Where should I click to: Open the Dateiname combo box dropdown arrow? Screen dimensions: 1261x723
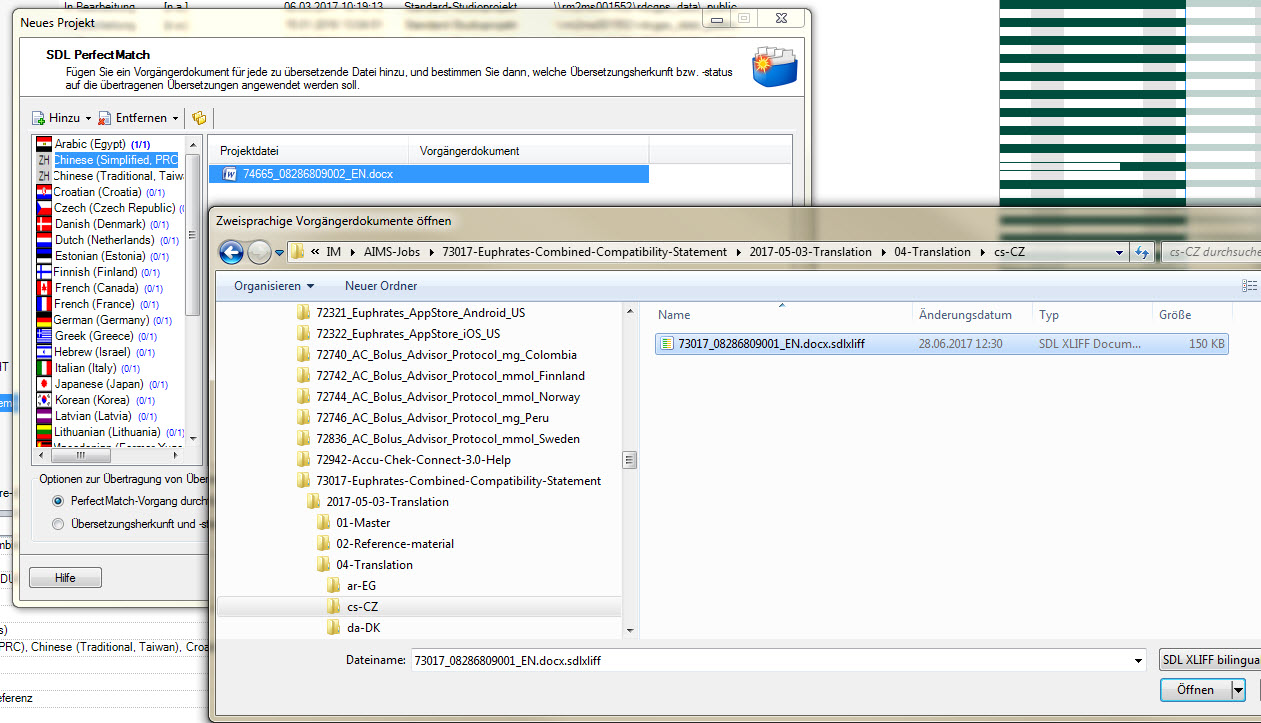pos(1138,661)
